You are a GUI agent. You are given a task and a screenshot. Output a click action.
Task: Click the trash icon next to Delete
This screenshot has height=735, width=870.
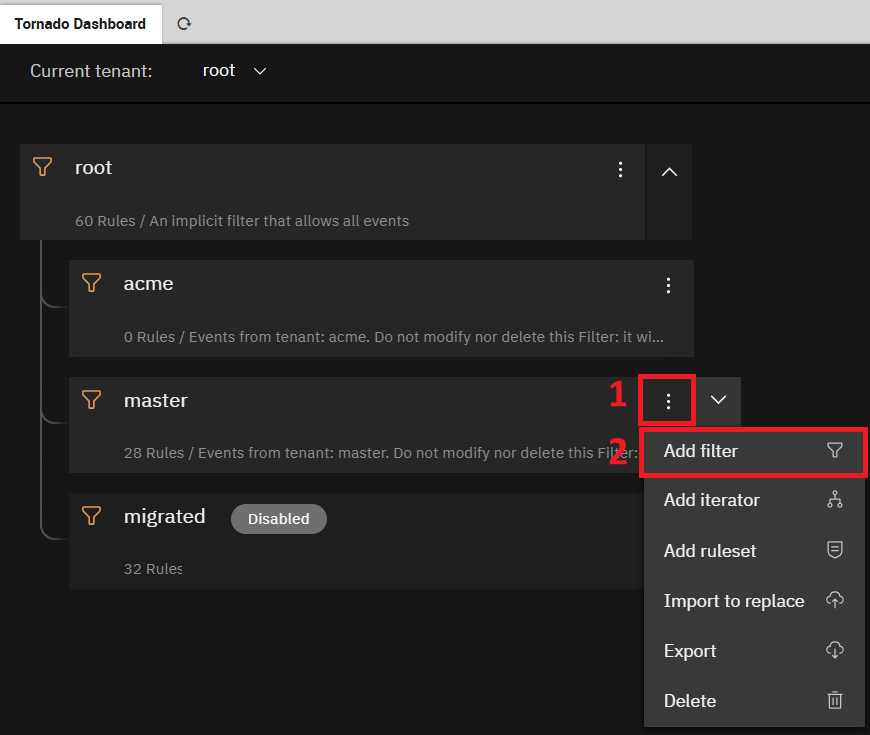point(835,700)
